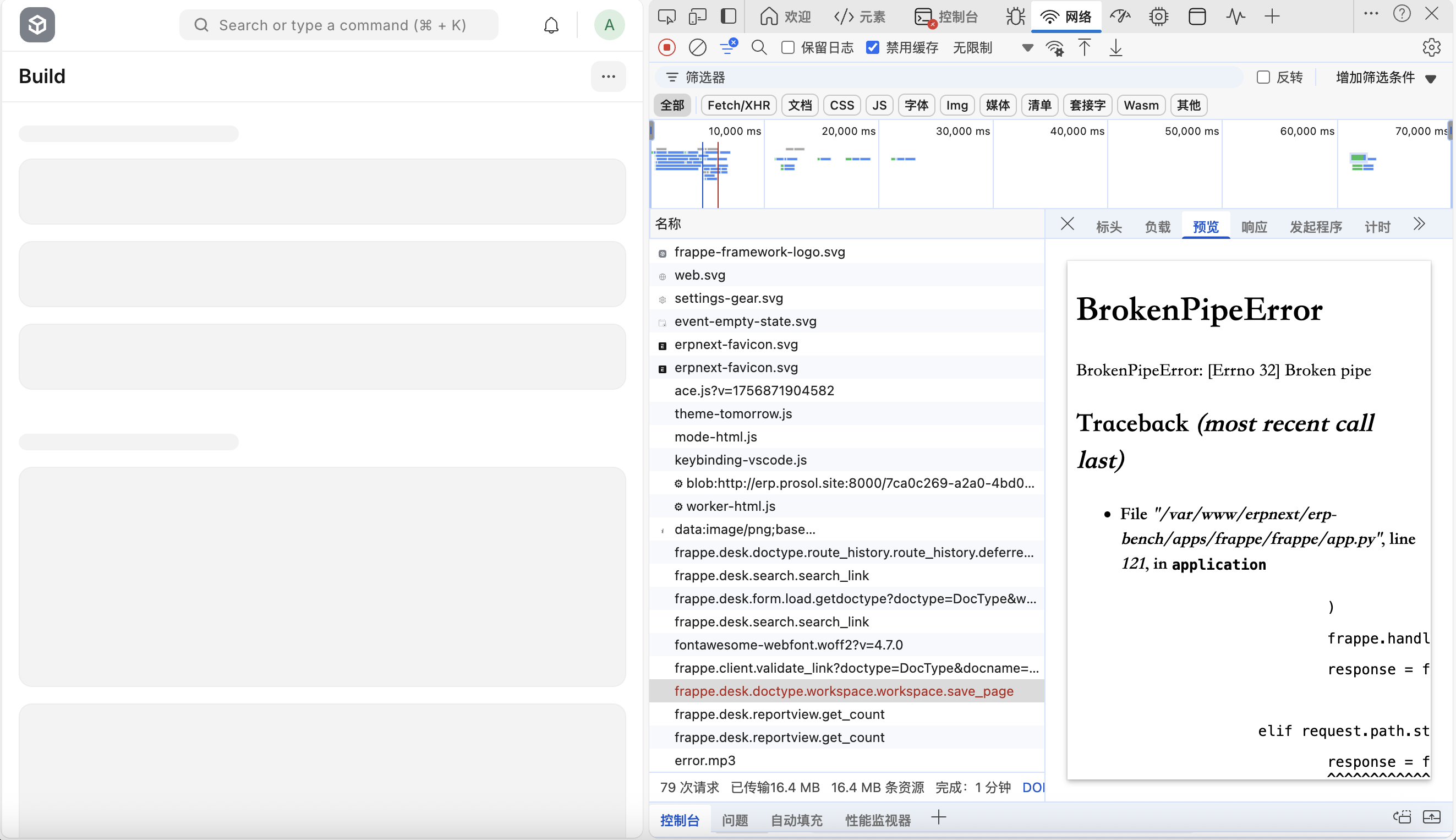Select worker-html.js request row
Screen dimensions: 1456x840
click(x=847, y=506)
